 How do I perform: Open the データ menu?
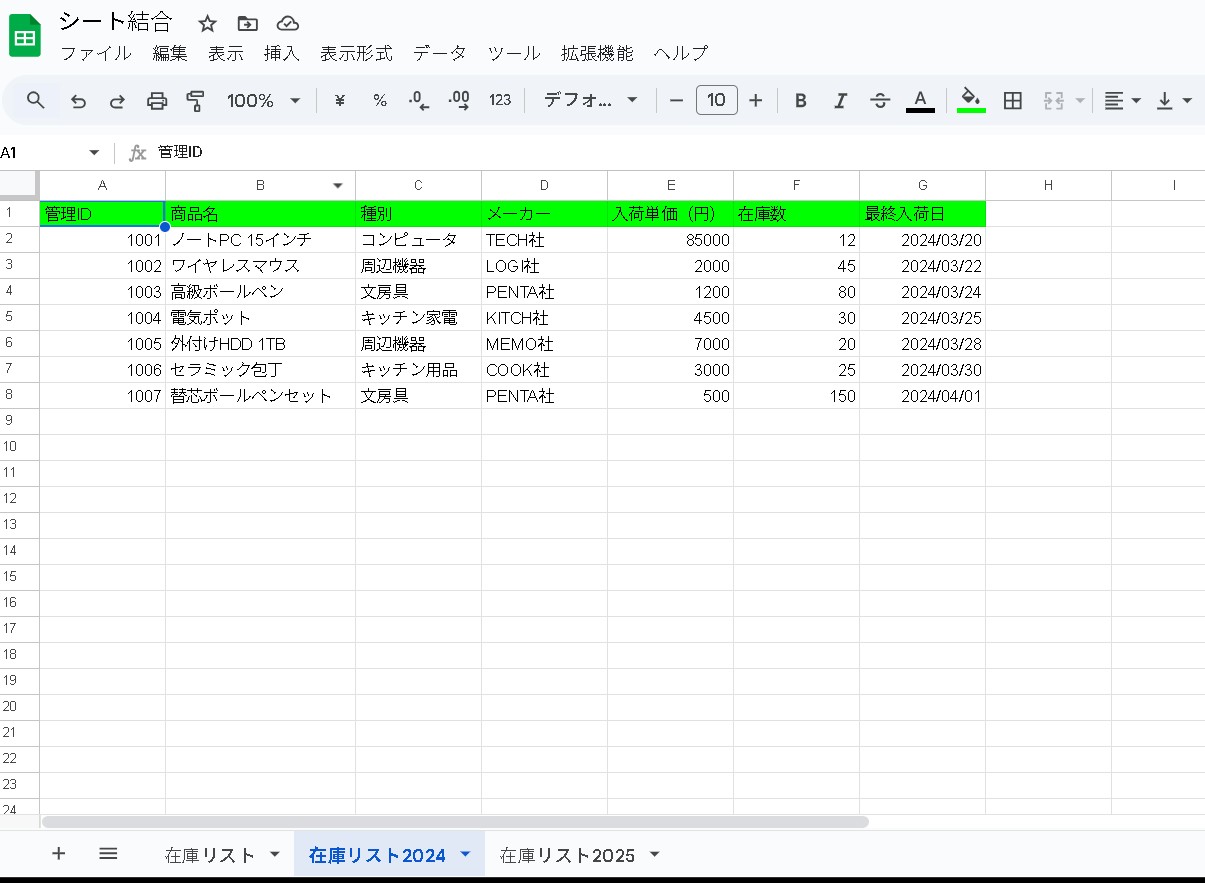coord(439,54)
